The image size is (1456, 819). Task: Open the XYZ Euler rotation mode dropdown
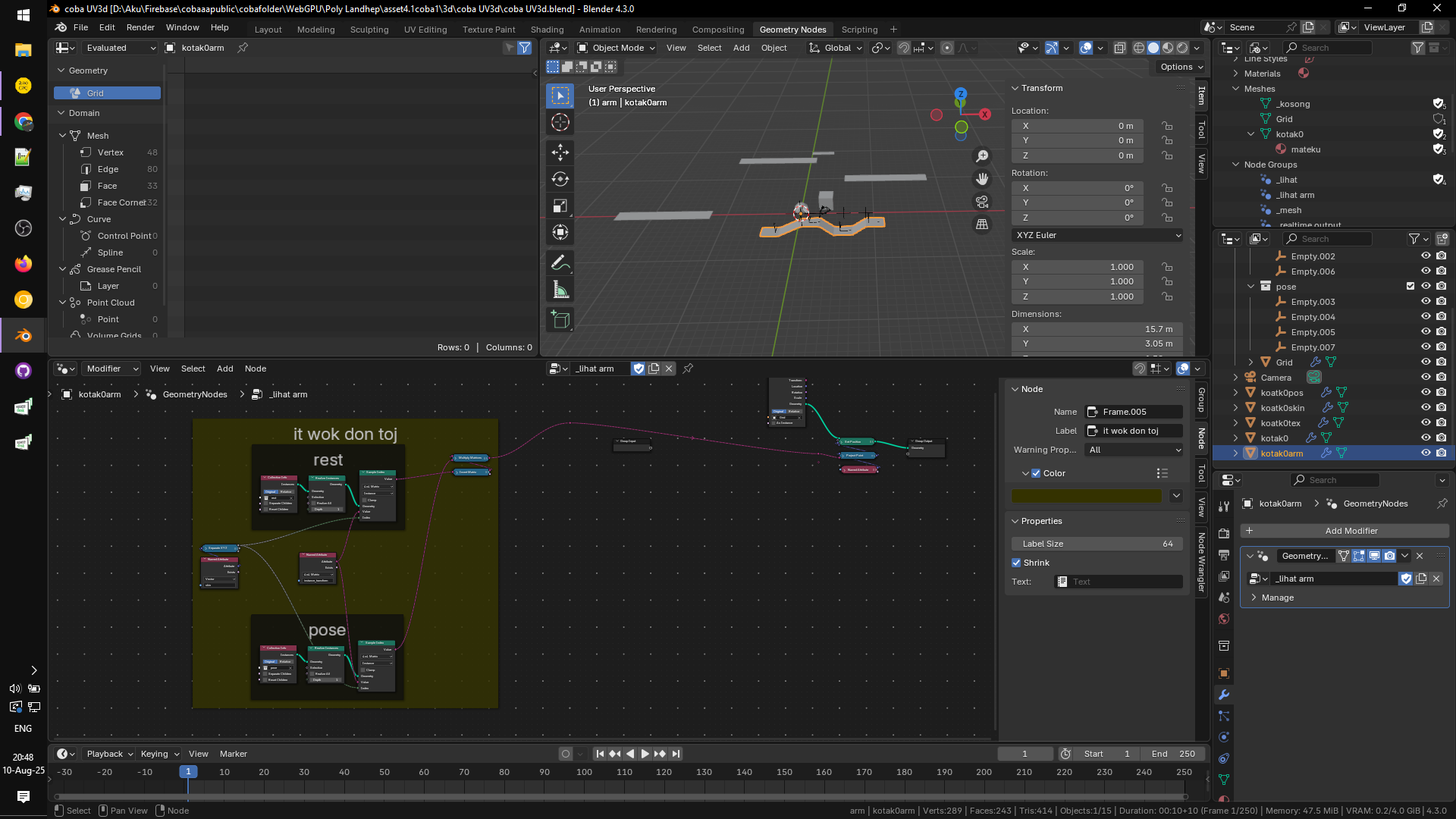(x=1097, y=235)
